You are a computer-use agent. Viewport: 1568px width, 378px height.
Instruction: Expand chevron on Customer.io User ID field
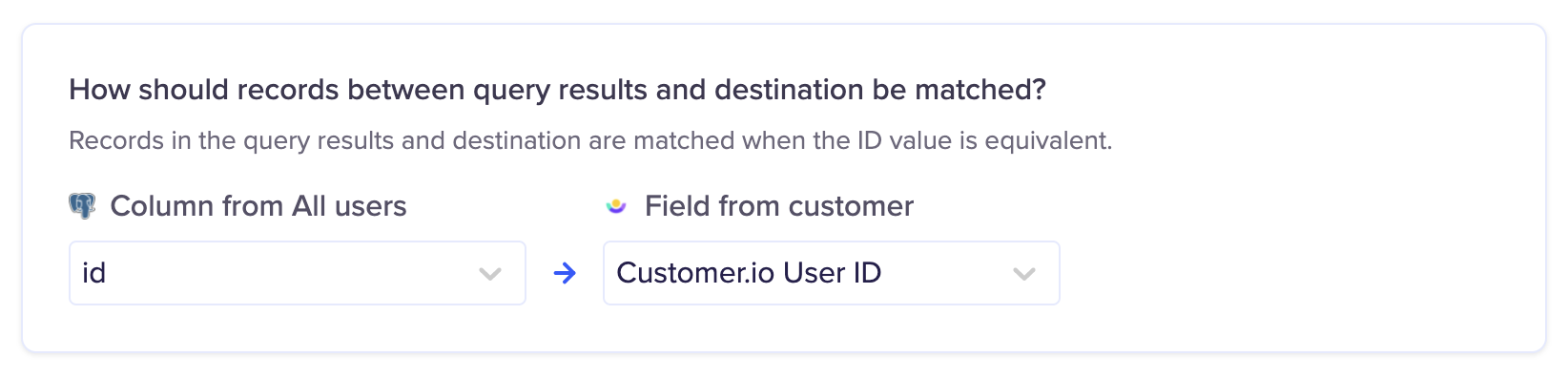[1024, 274]
